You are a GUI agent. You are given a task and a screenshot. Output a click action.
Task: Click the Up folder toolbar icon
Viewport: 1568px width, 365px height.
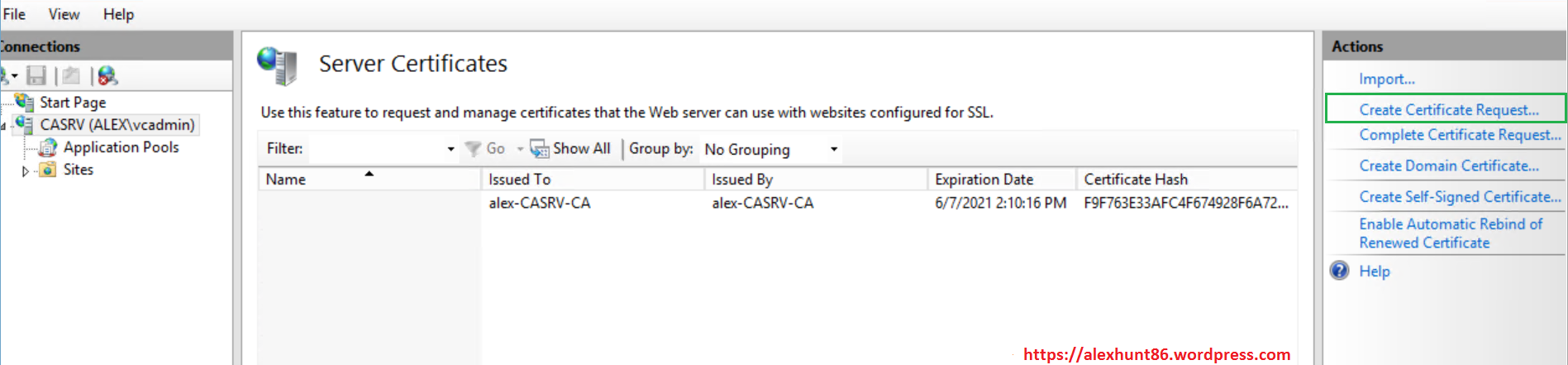pyautogui.click(x=72, y=76)
